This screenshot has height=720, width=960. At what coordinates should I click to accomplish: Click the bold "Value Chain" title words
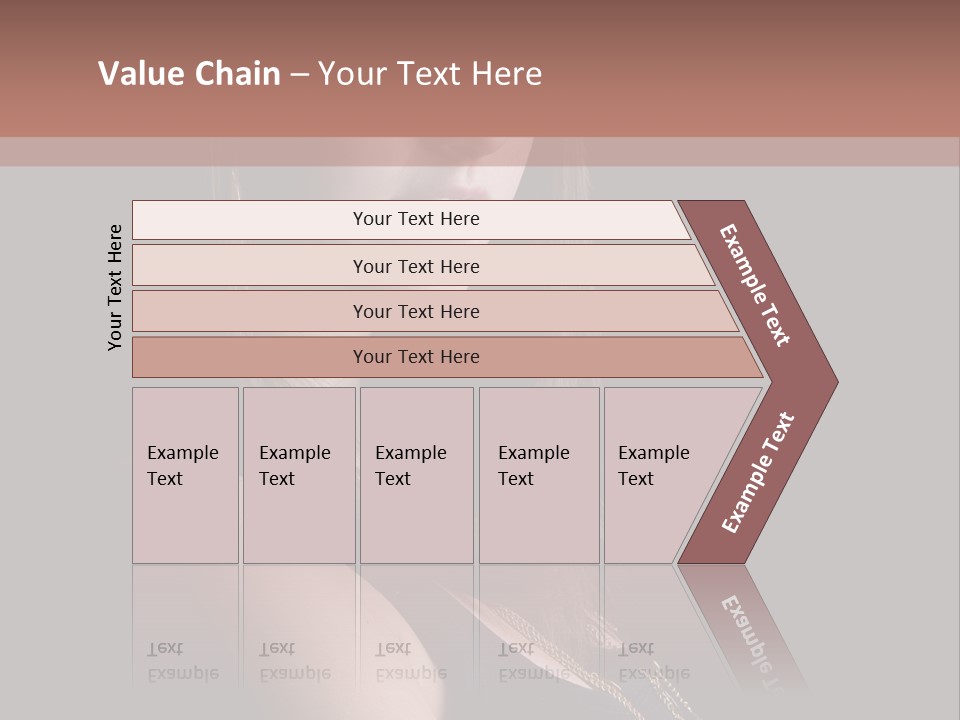[x=189, y=74]
